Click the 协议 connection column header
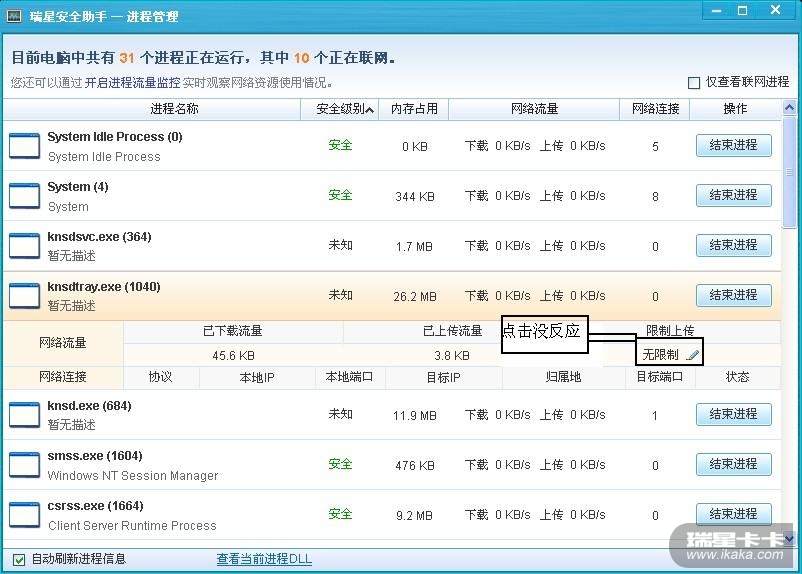Viewport: 802px width, 574px height. 160,377
